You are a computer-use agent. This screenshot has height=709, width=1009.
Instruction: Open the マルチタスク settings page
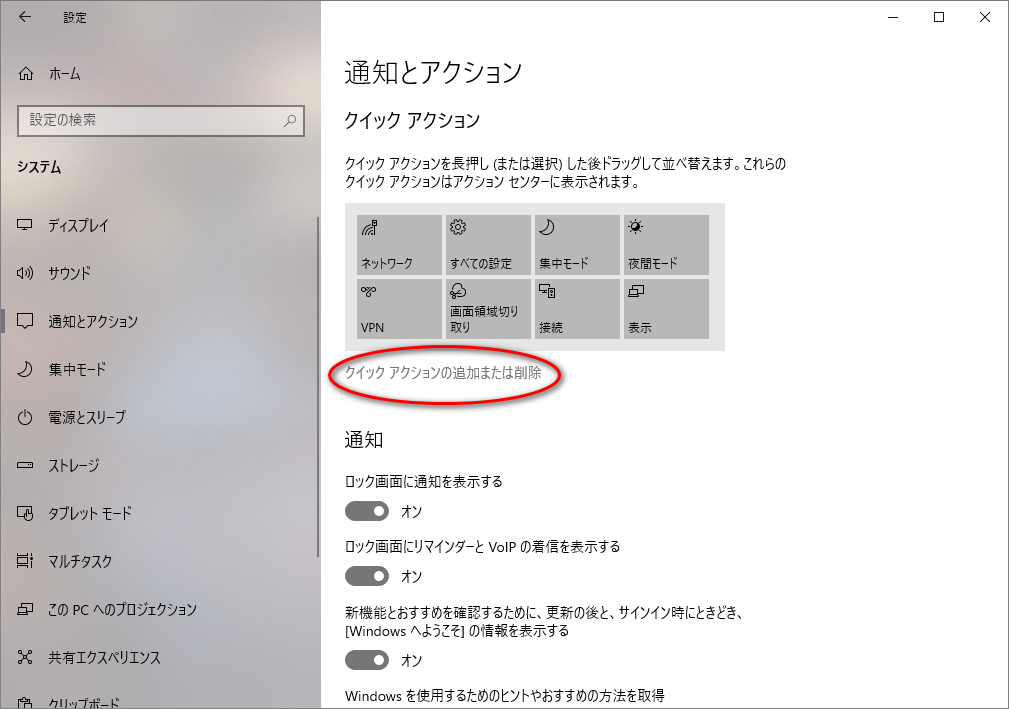point(80,561)
